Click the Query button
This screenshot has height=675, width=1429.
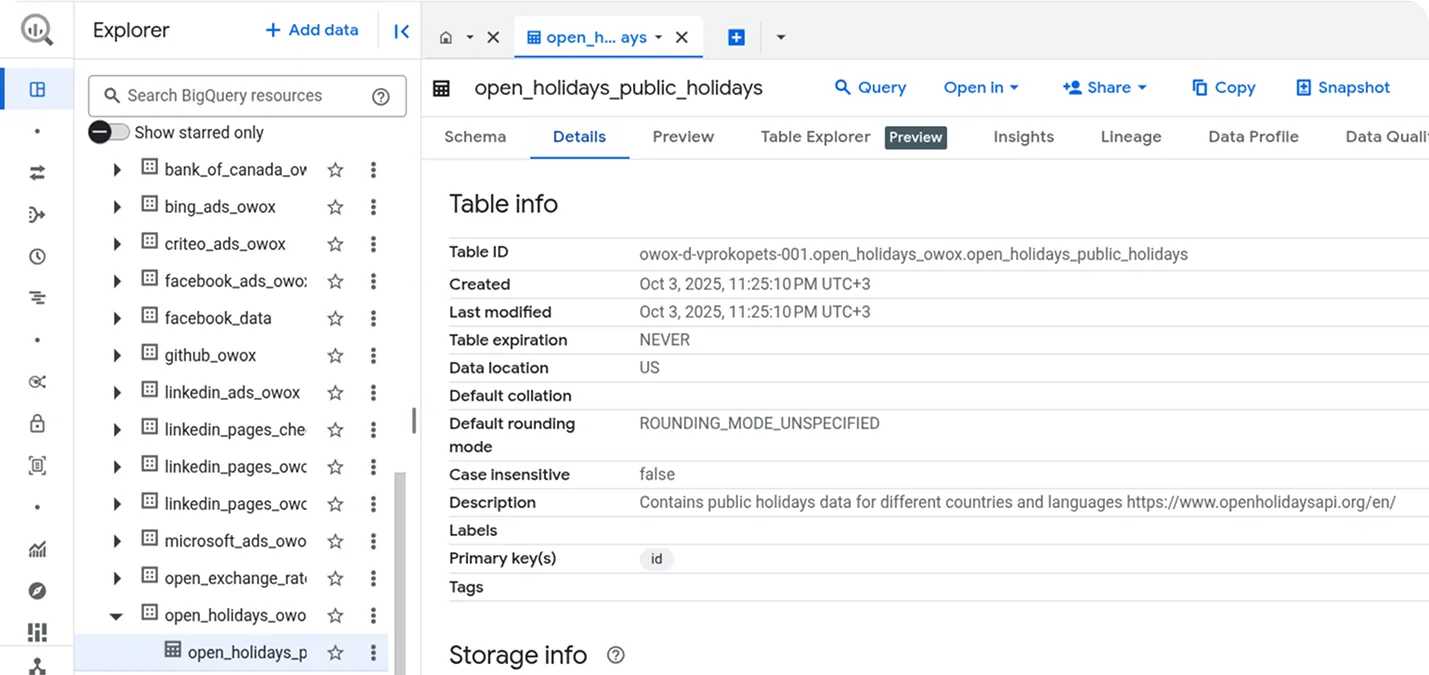(x=870, y=88)
